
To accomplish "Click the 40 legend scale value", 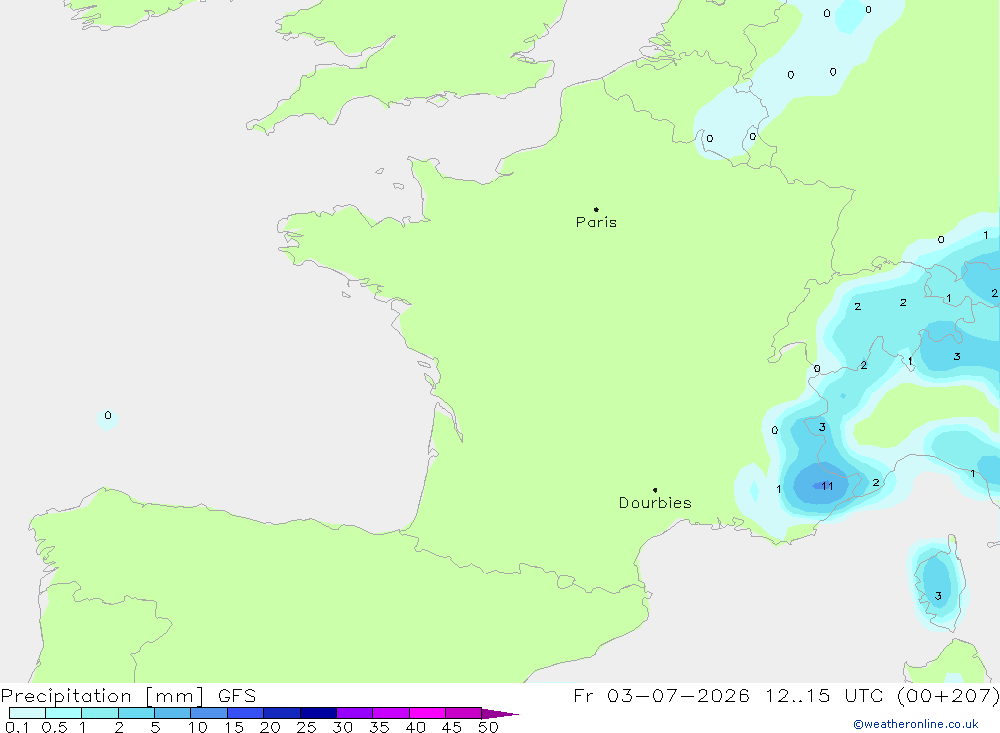I will pos(415,727).
